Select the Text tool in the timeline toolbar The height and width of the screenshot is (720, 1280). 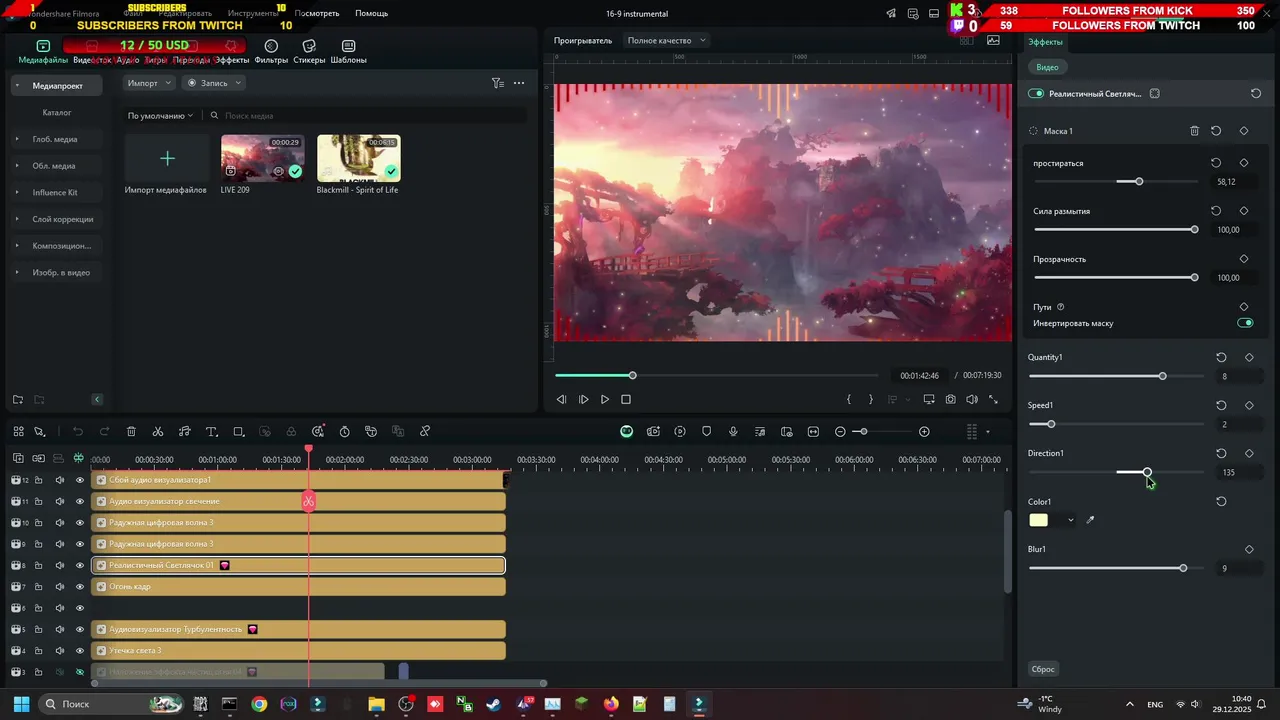211,432
